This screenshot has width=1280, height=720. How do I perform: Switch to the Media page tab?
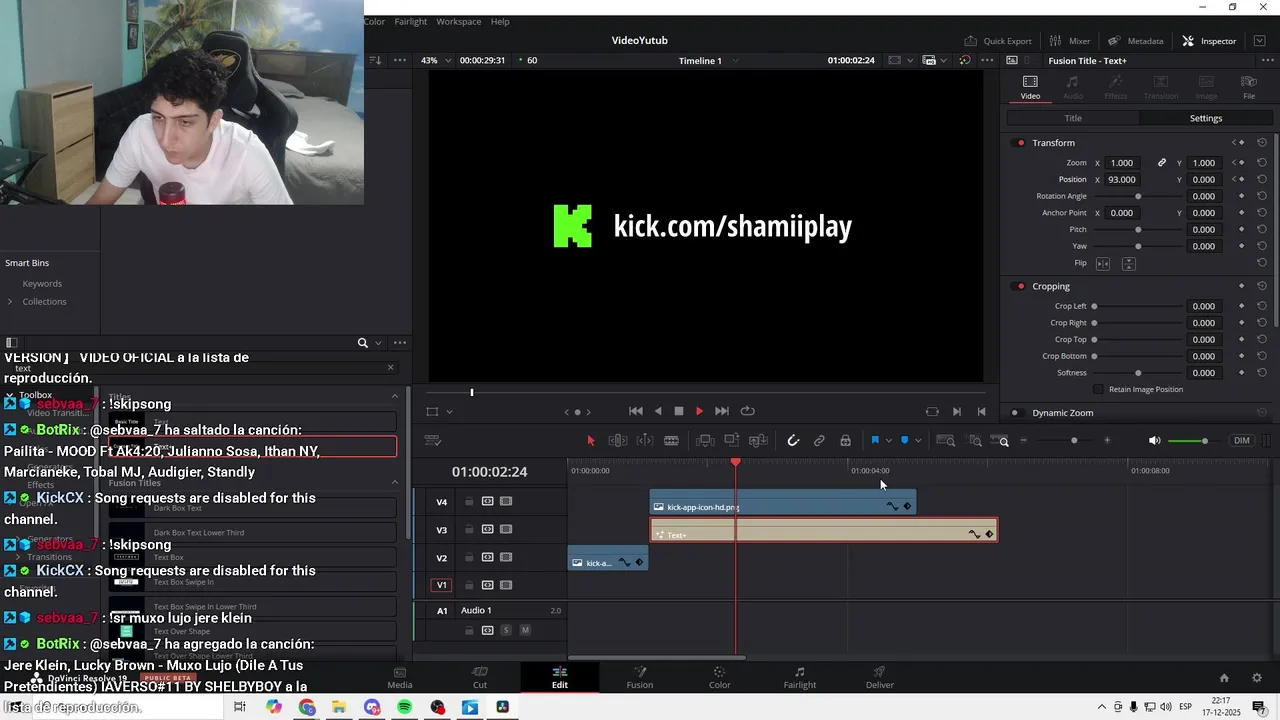click(x=400, y=677)
